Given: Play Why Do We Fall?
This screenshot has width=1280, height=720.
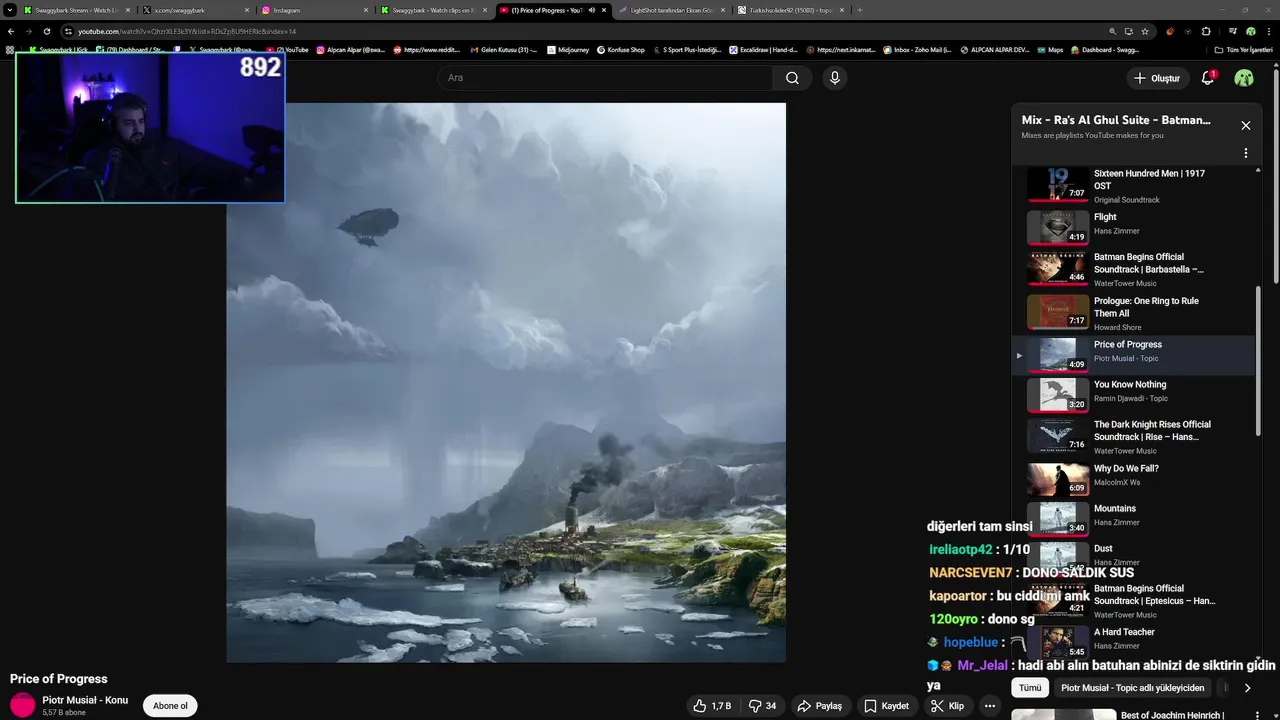Looking at the screenshot, I should pyautogui.click(x=1132, y=478).
